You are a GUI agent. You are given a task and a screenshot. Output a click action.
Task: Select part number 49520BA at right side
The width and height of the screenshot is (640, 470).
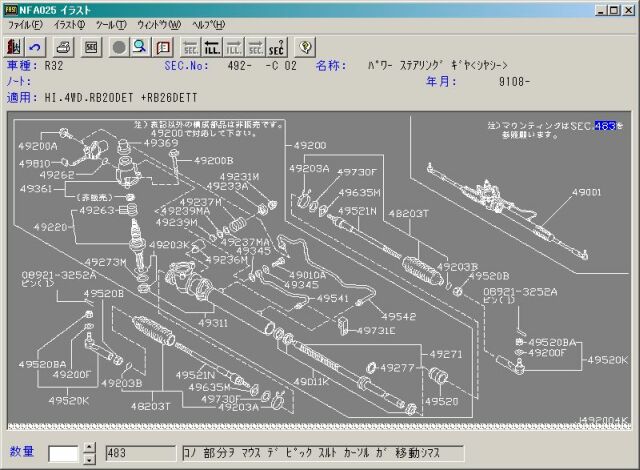tap(552, 342)
